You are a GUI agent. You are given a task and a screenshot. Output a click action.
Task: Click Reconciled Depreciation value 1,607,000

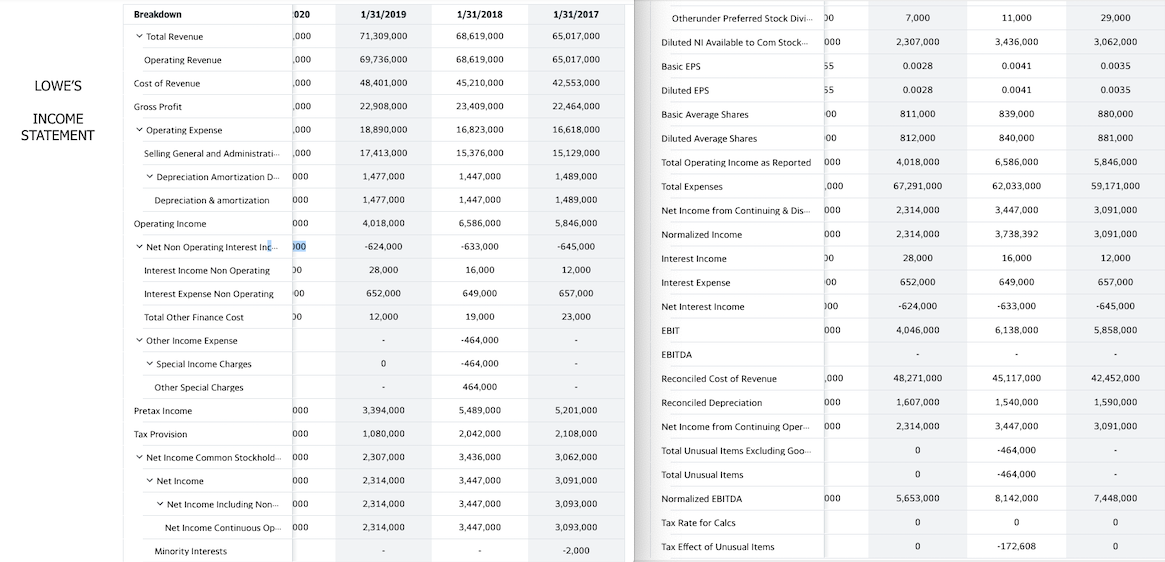[x=918, y=403]
